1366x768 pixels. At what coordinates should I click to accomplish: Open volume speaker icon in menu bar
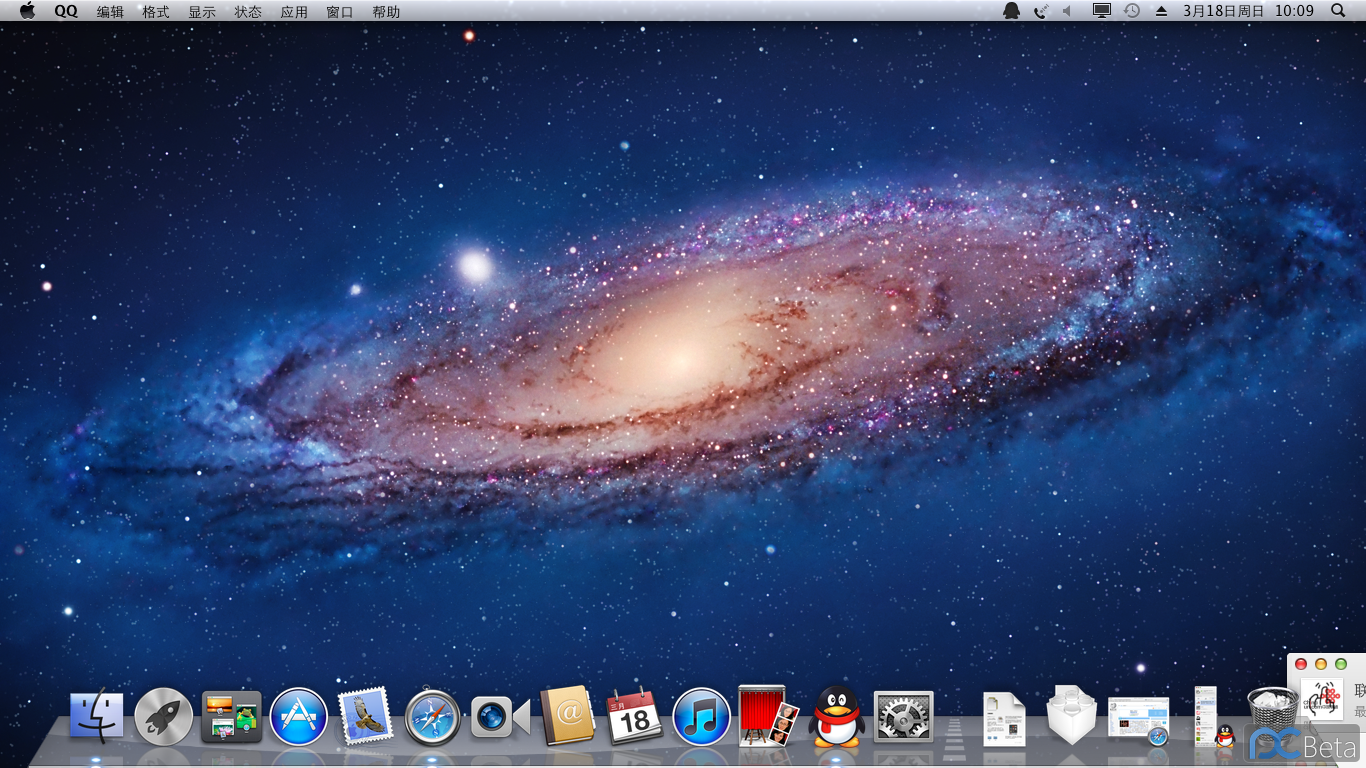pos(1067,11)
